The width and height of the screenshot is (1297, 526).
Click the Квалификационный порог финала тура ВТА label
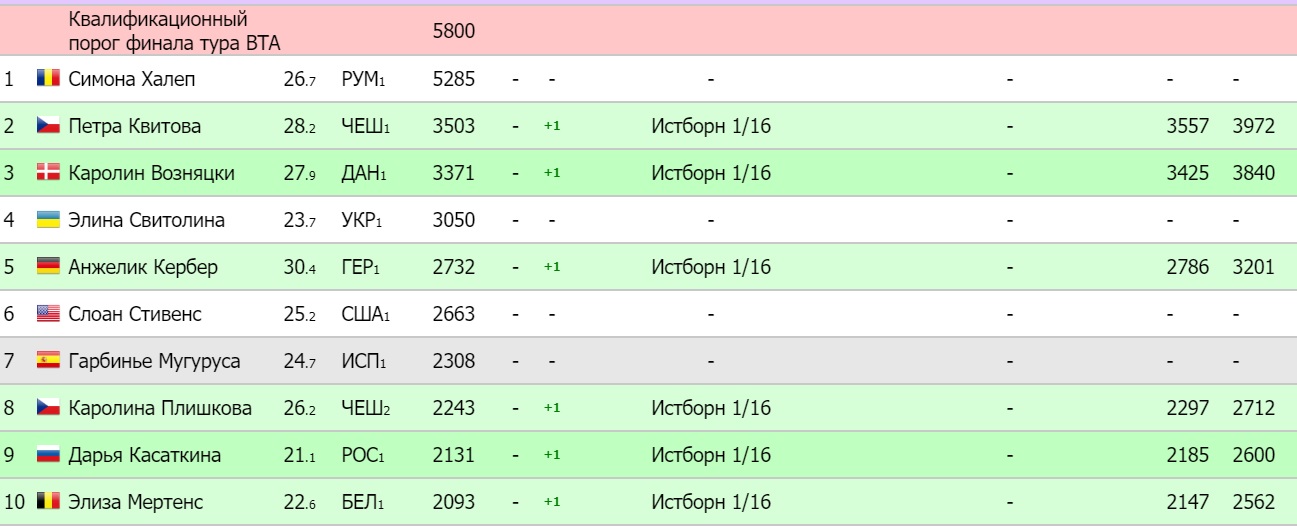pyautogui.click(x=175, y=31)
